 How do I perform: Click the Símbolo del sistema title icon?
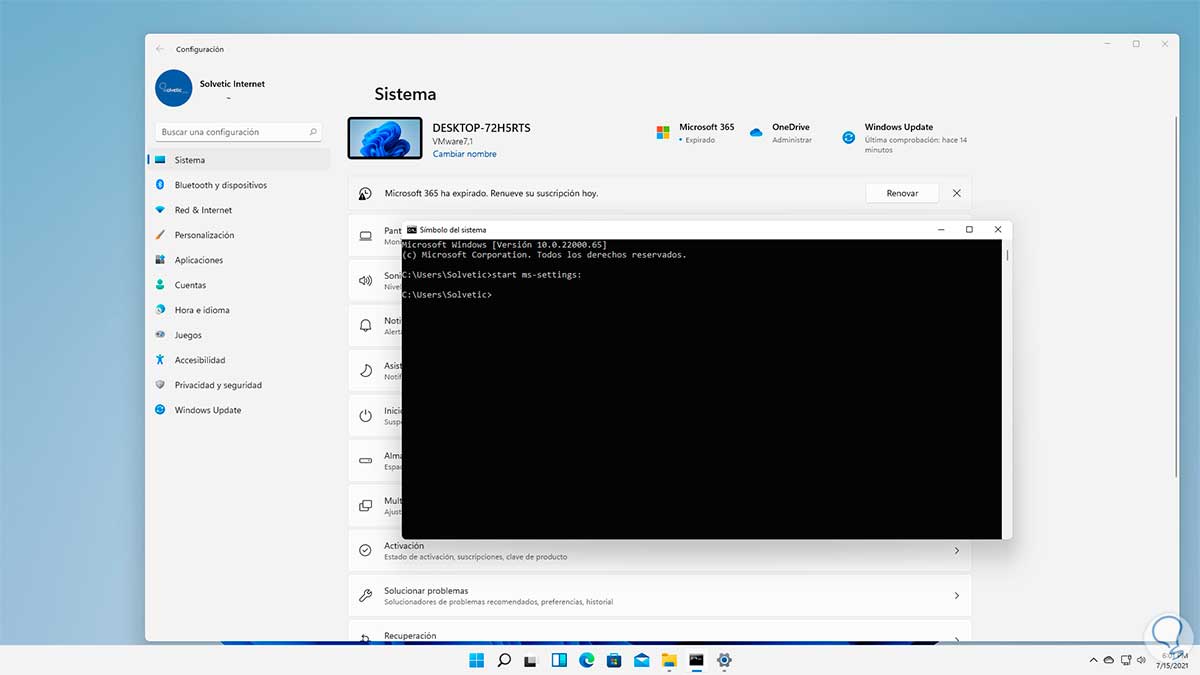(x=412, y=230)
